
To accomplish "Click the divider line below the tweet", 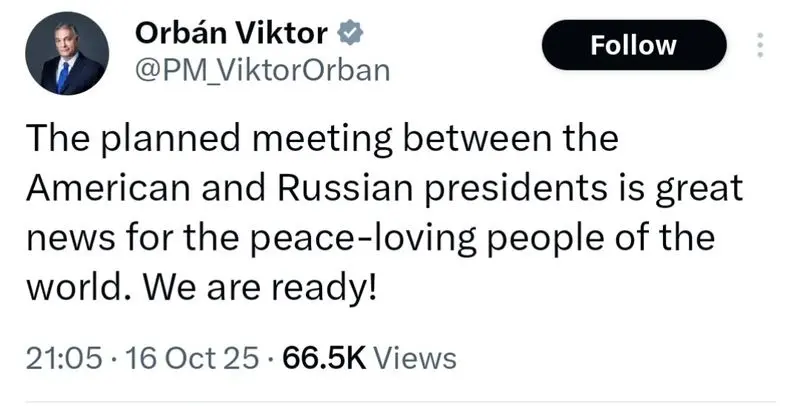I will pyautogui.click(x=400, y=402).
